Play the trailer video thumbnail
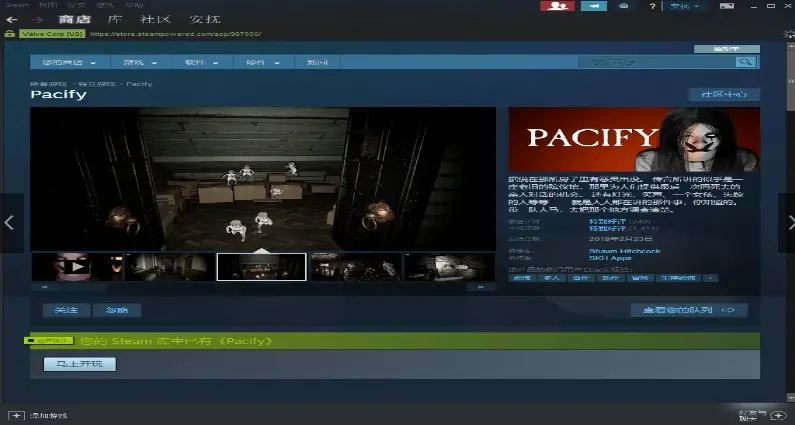The image size is (795, 425). click(77, 267)
